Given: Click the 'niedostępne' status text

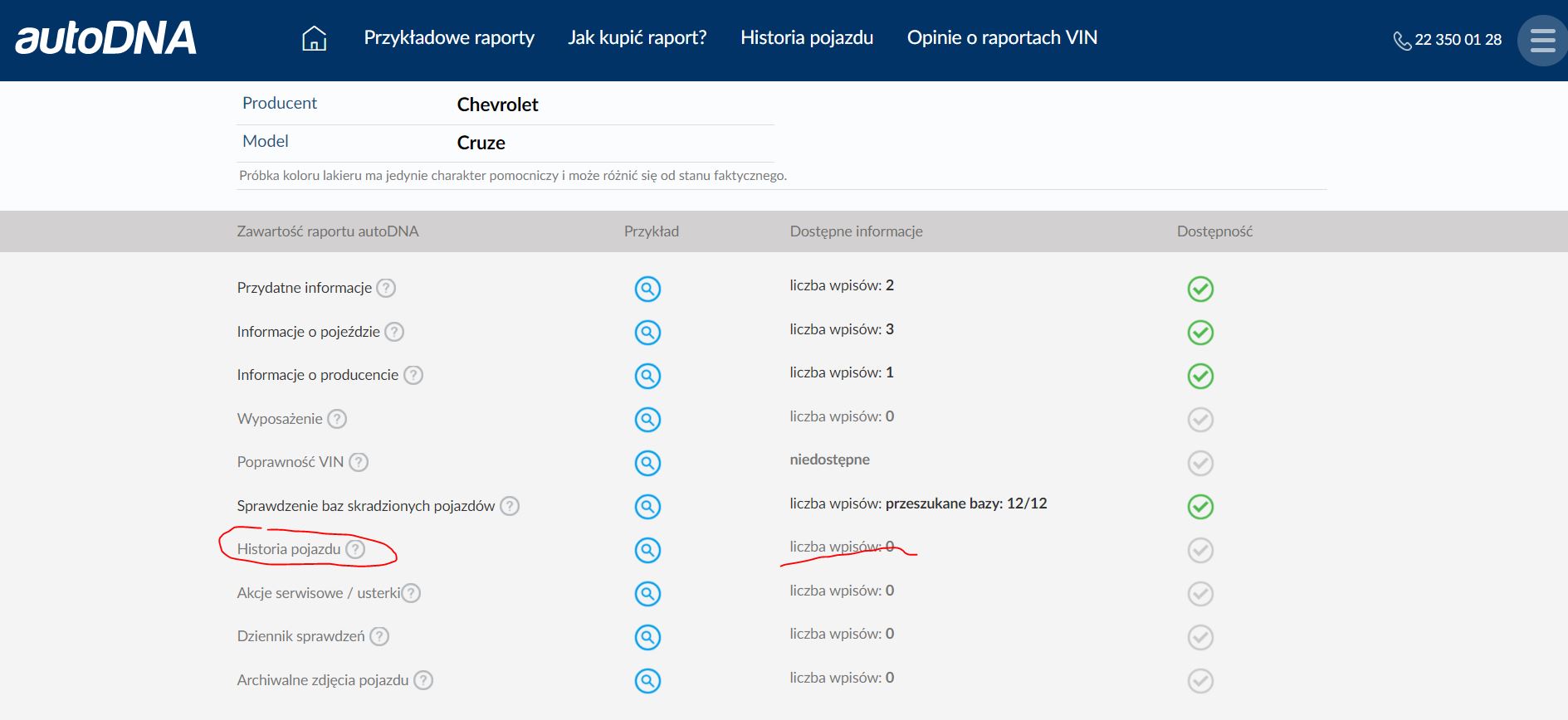Looking at the screenshot, I should tap(830, 460).
